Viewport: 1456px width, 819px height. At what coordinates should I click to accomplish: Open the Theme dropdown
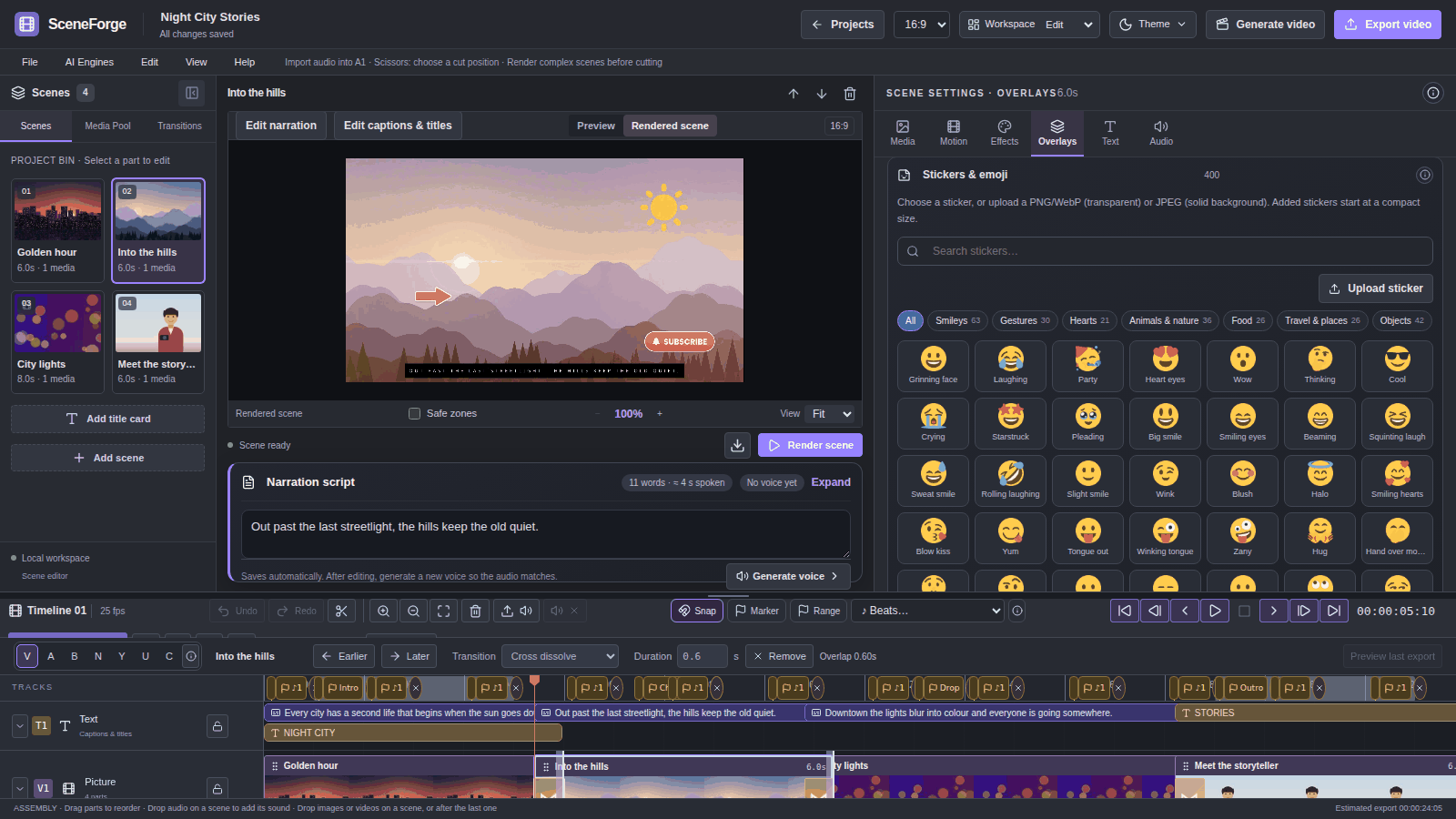tap(1153, 25)
